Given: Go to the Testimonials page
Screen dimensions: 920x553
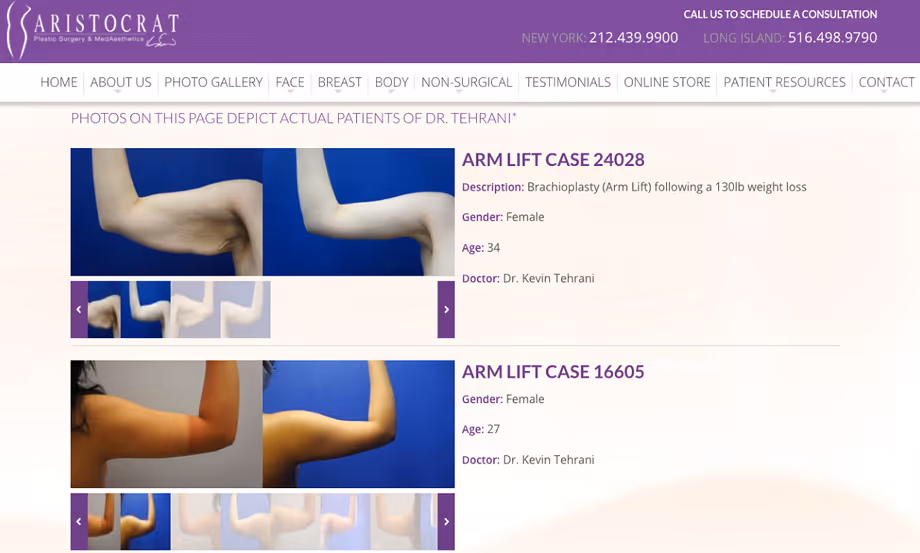Looking at the screenshot, I should (567, 82).
